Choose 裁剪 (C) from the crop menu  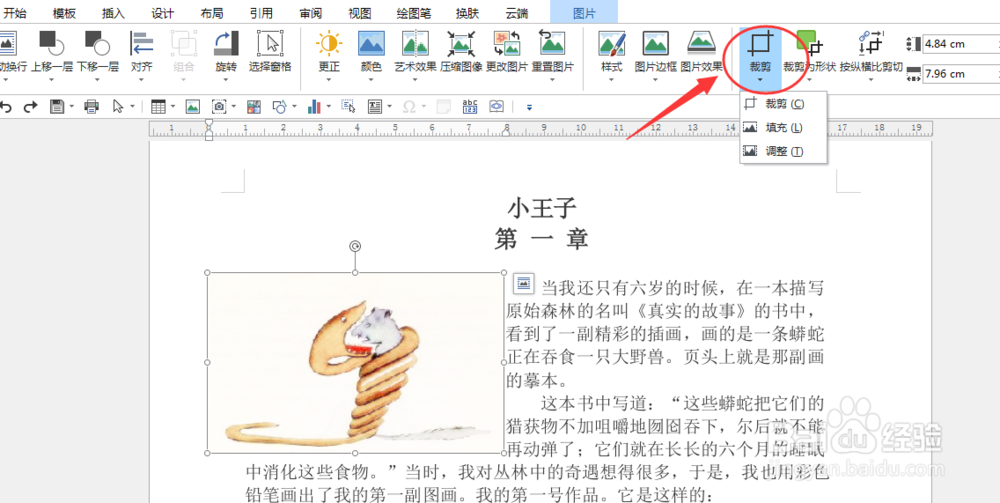tap(783, 104)
